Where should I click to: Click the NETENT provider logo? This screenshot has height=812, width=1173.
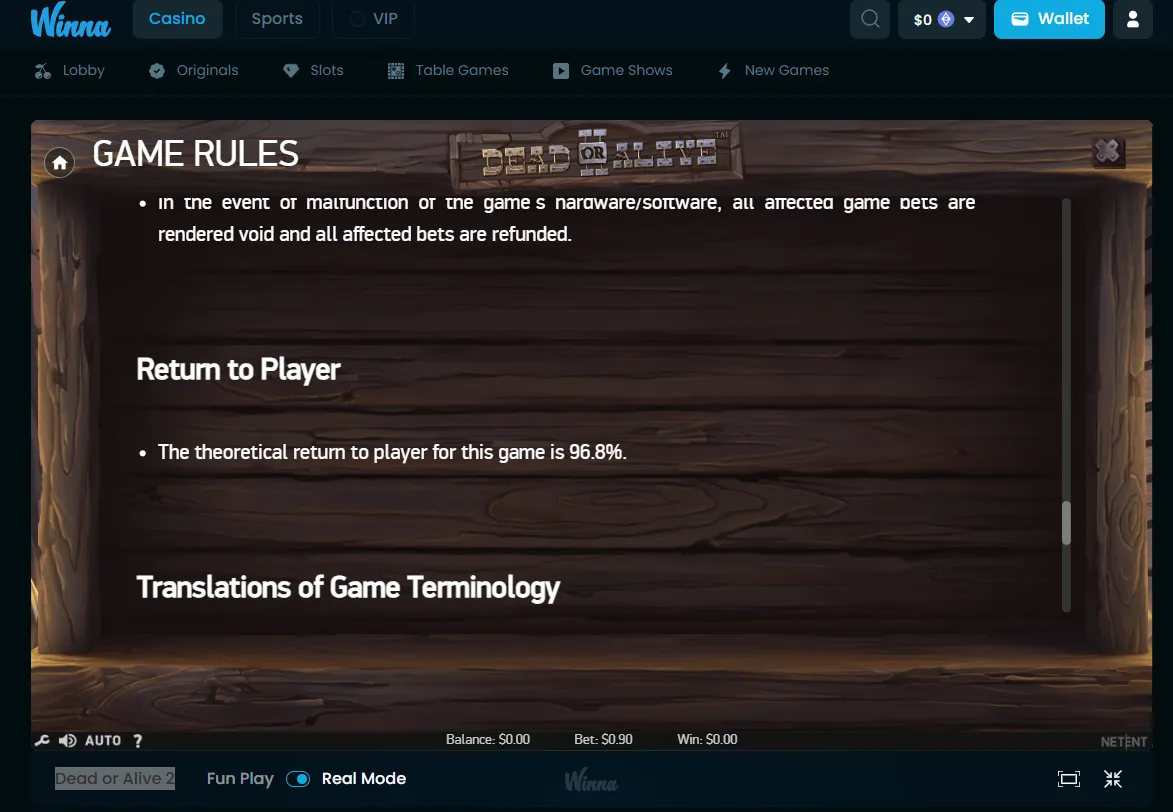(1124, 742)
